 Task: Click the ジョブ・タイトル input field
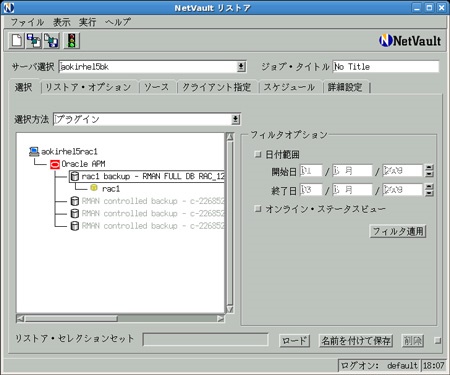pyautogui.click(x=386, y=67)
